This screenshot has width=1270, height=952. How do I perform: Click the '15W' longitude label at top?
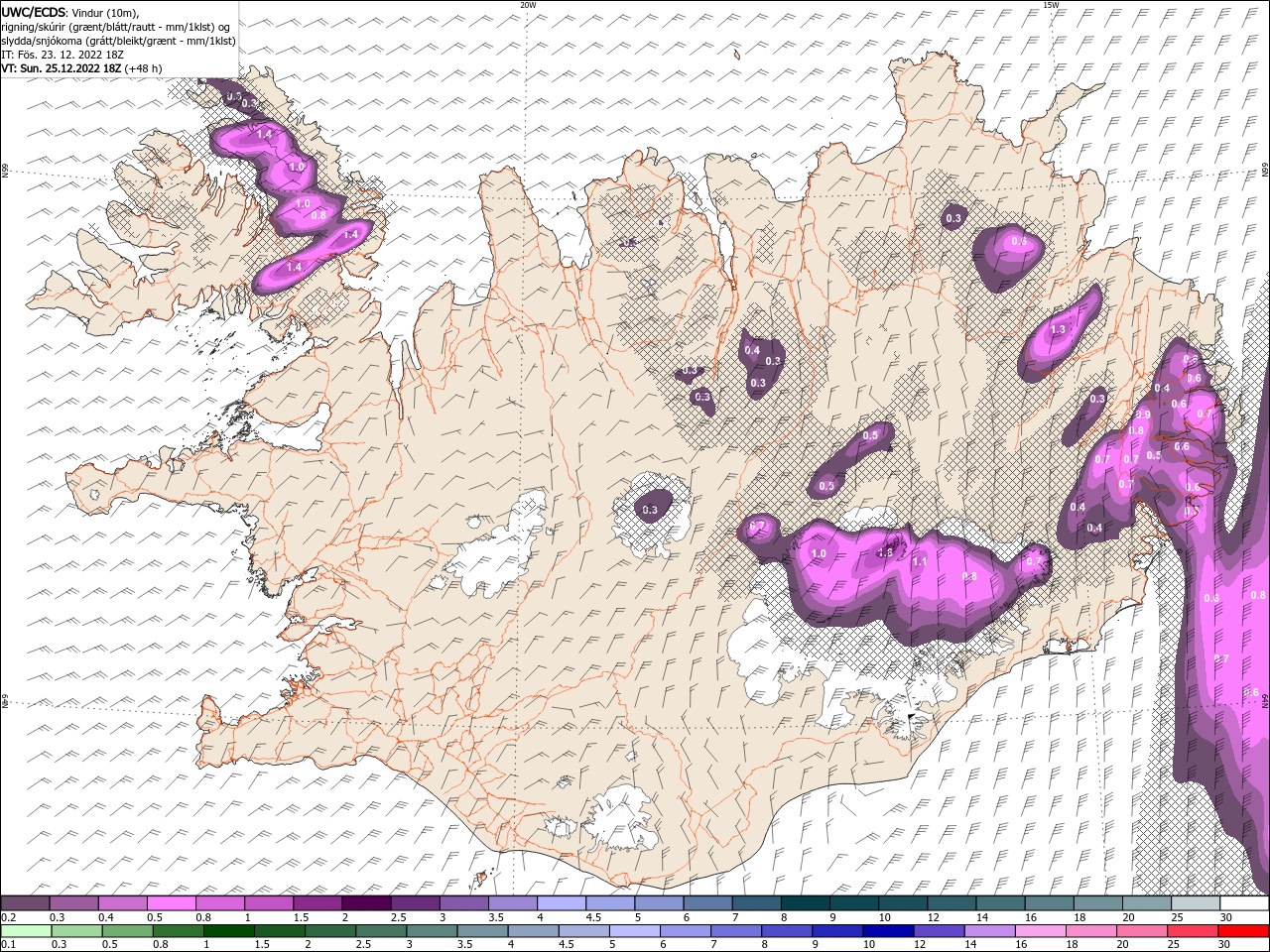[x=1051, y=5]
